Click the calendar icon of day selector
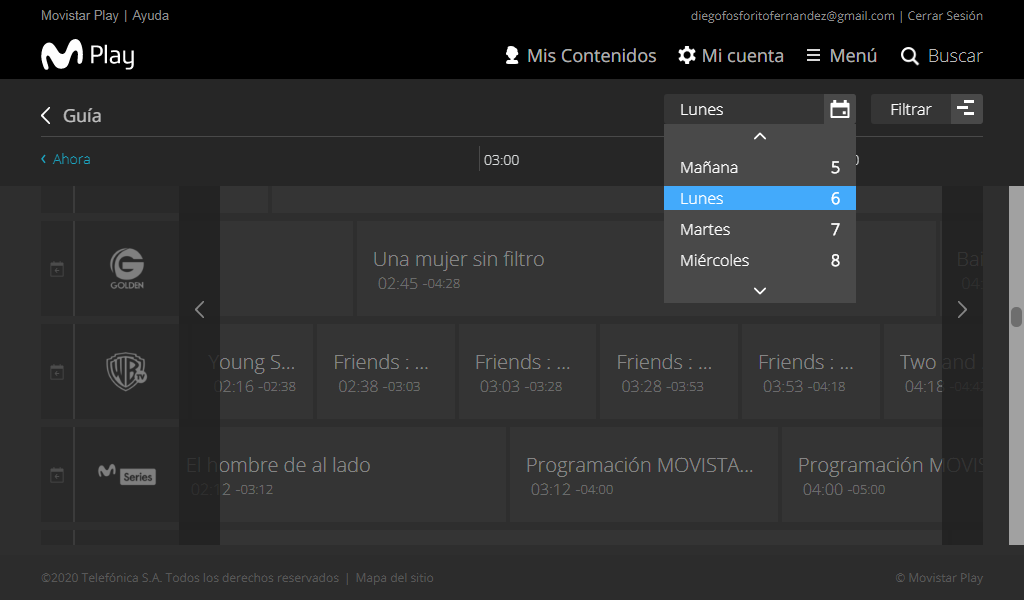The image size is (1024, 600). pos(840,109)
